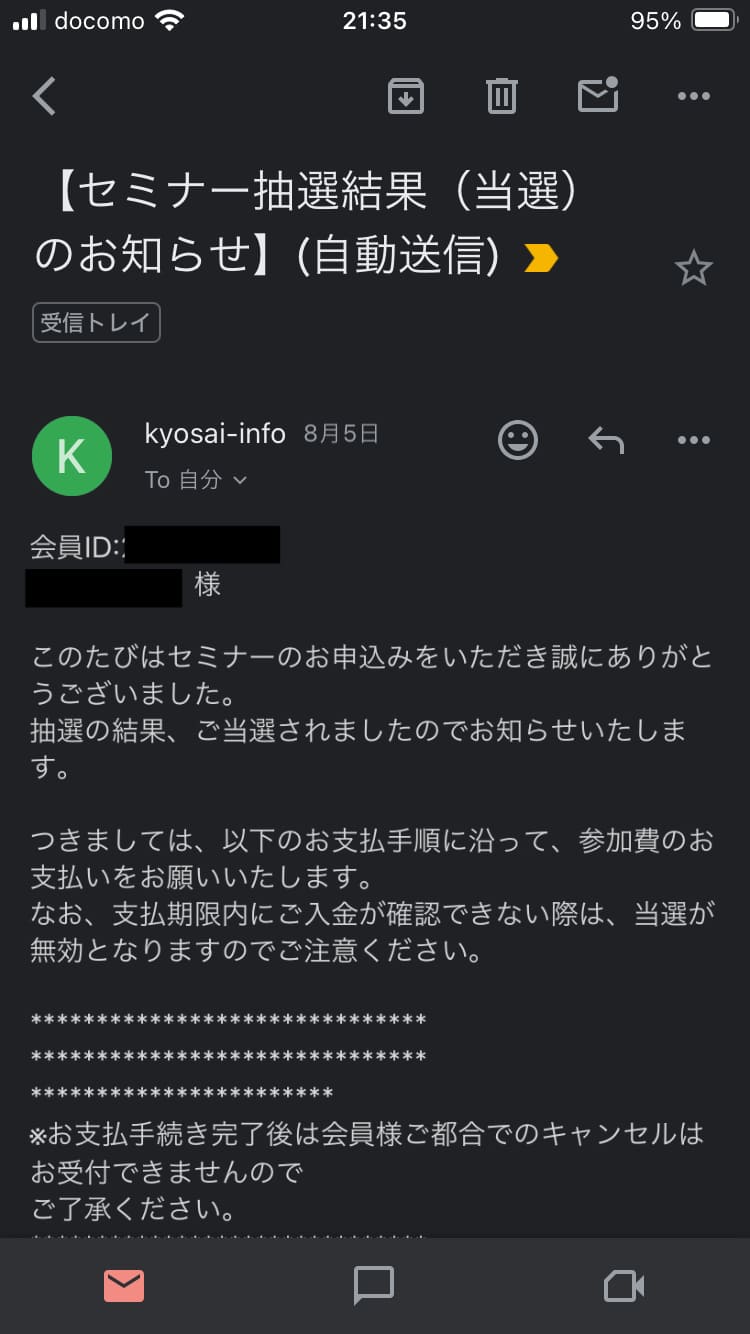Tap the sender name kyosai-info
The image size is (750, 1334).
tap(215, 434)
